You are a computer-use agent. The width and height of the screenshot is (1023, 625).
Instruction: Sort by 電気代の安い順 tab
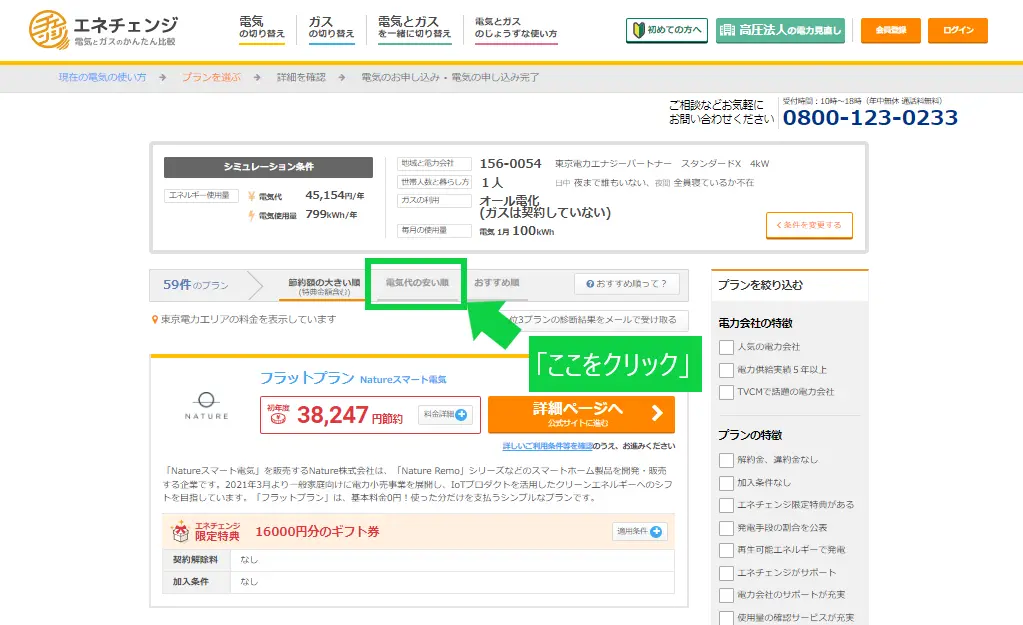418,283
